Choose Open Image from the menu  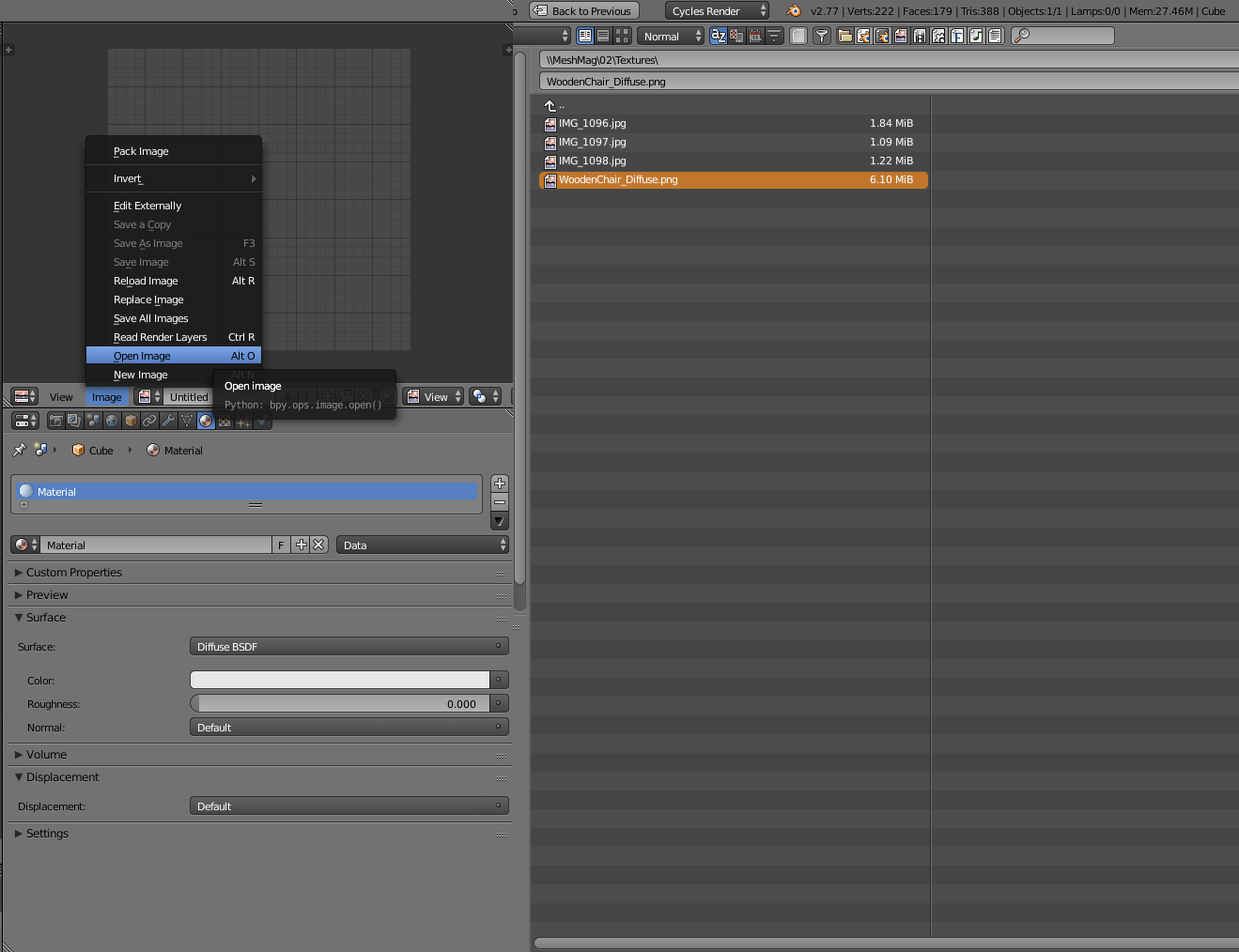142,356
